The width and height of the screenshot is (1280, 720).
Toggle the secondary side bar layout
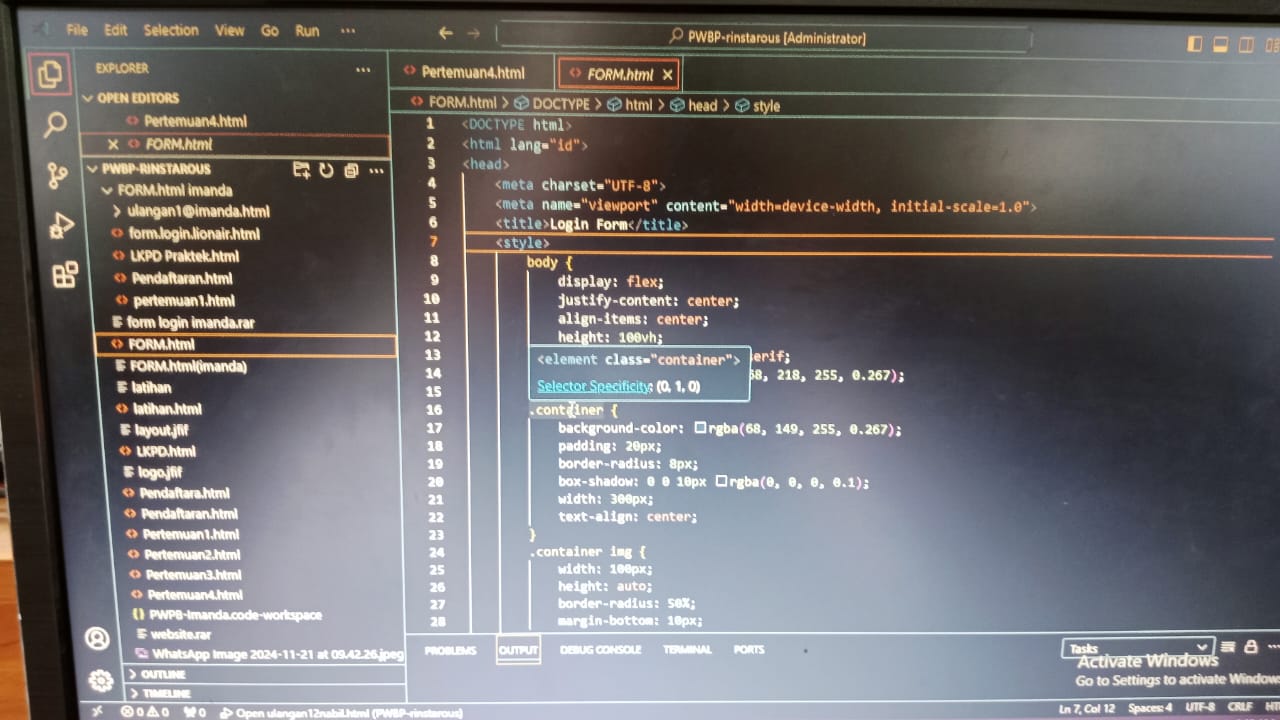[x=1246, y=44]
